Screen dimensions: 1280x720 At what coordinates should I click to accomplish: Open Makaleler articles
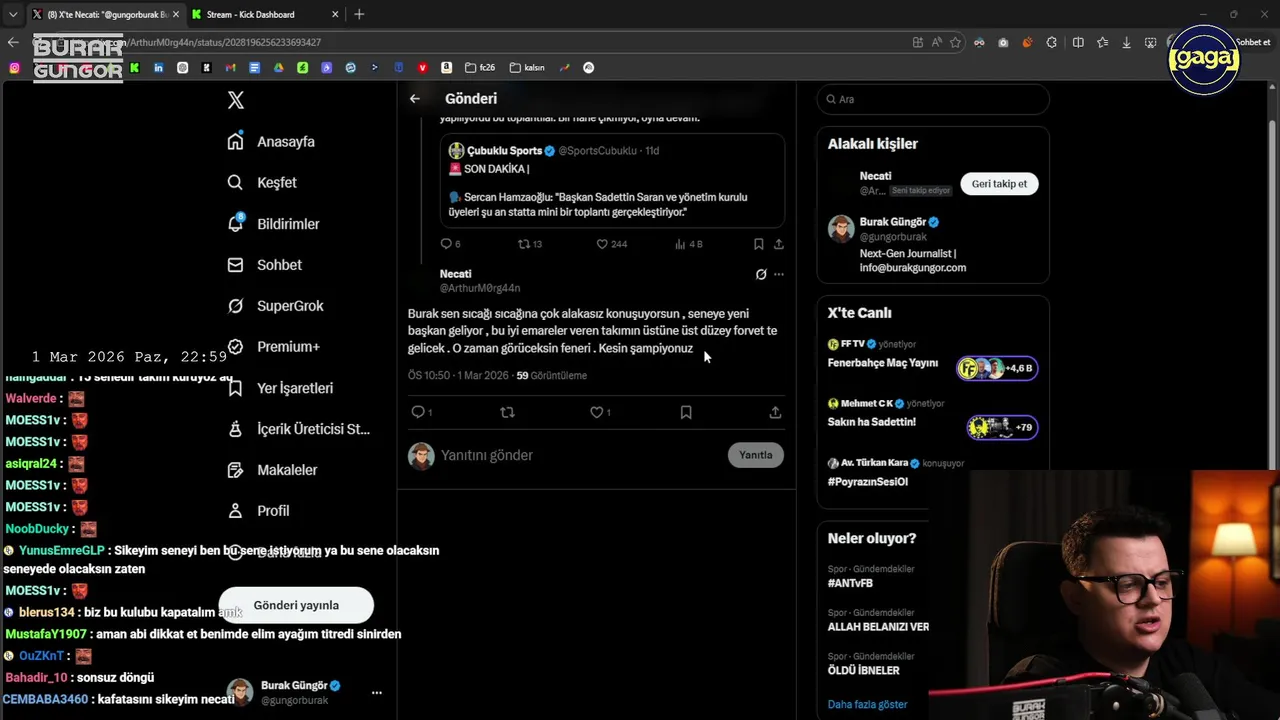tap(272, 470)
